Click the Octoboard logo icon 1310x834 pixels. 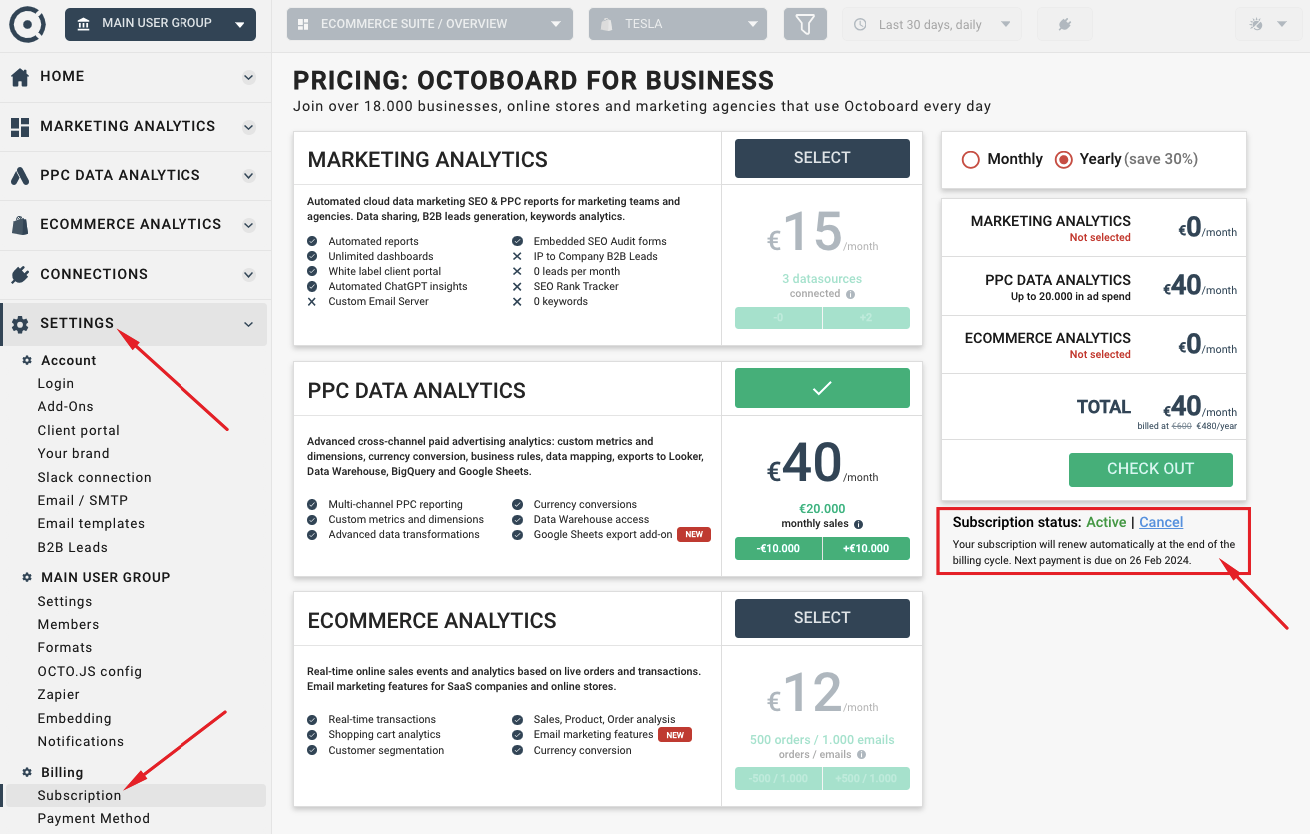click(x=27, y=24)
